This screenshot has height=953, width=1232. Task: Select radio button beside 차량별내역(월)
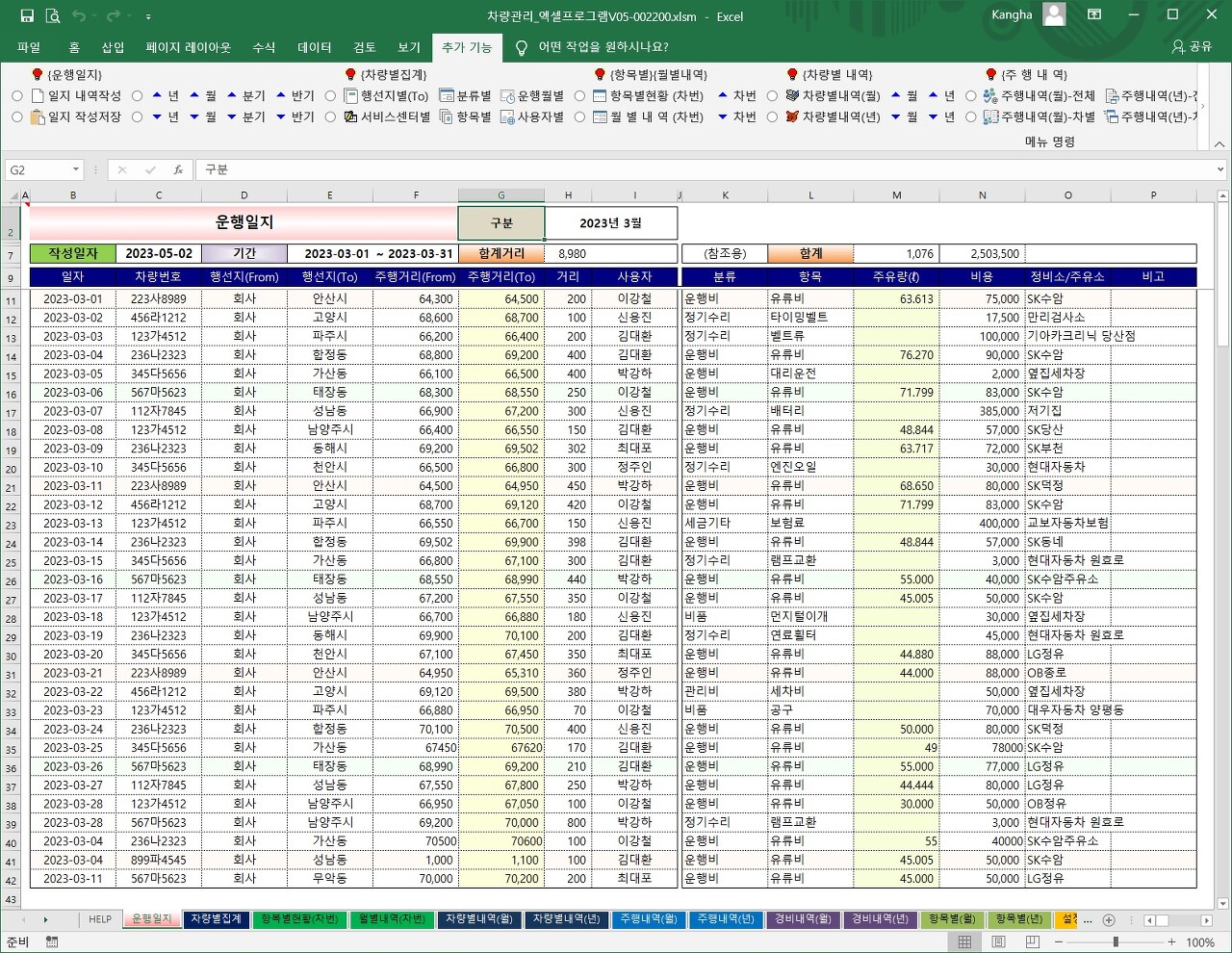(x=772, y=95)
